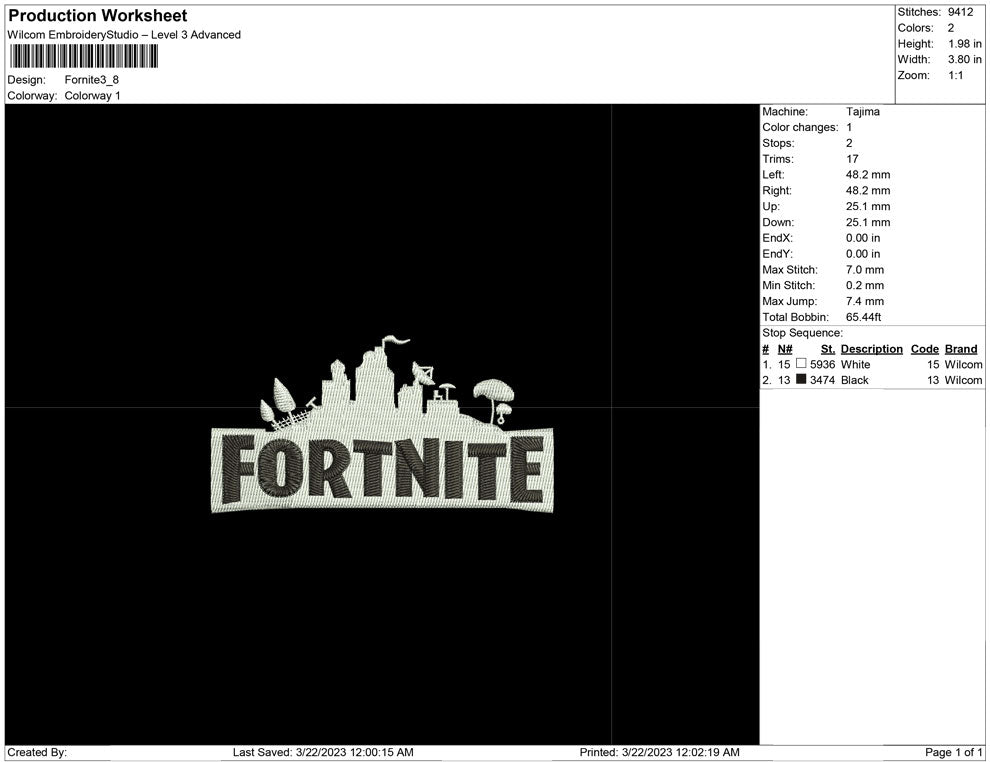
Task: Click the Height value 1.98 in
Action: [x=965, y=44]
